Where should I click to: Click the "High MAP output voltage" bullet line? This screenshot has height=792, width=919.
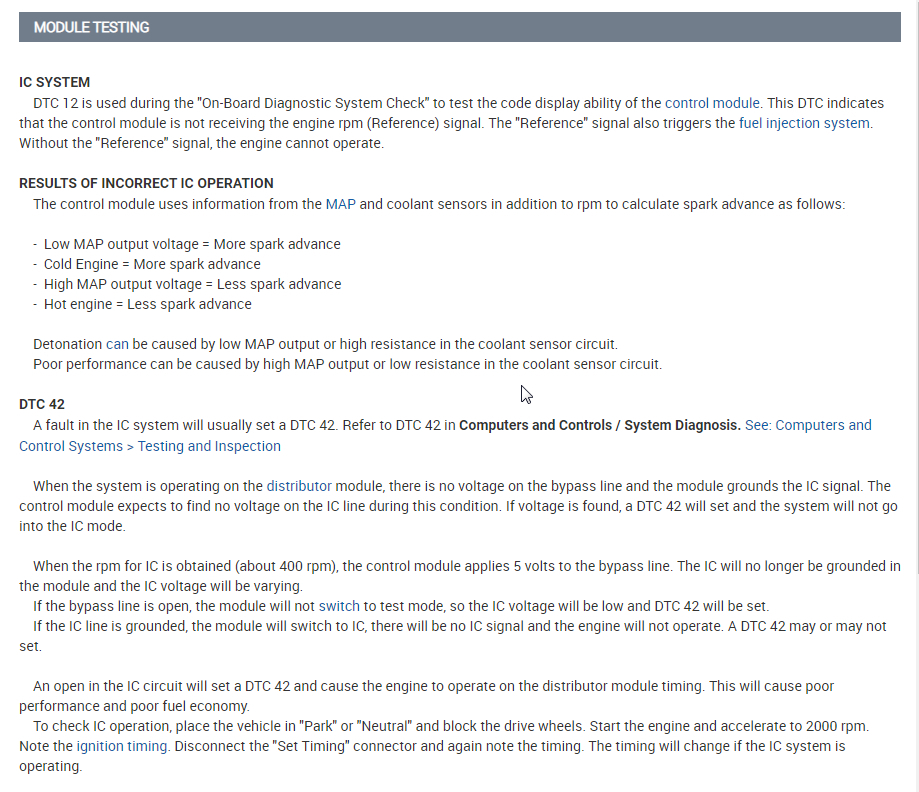[192, 284]
